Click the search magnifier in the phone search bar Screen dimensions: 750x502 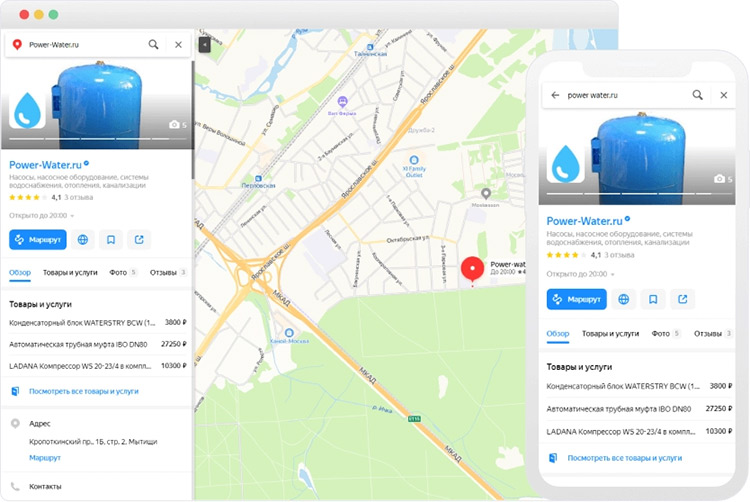click(x=698, y=95)
